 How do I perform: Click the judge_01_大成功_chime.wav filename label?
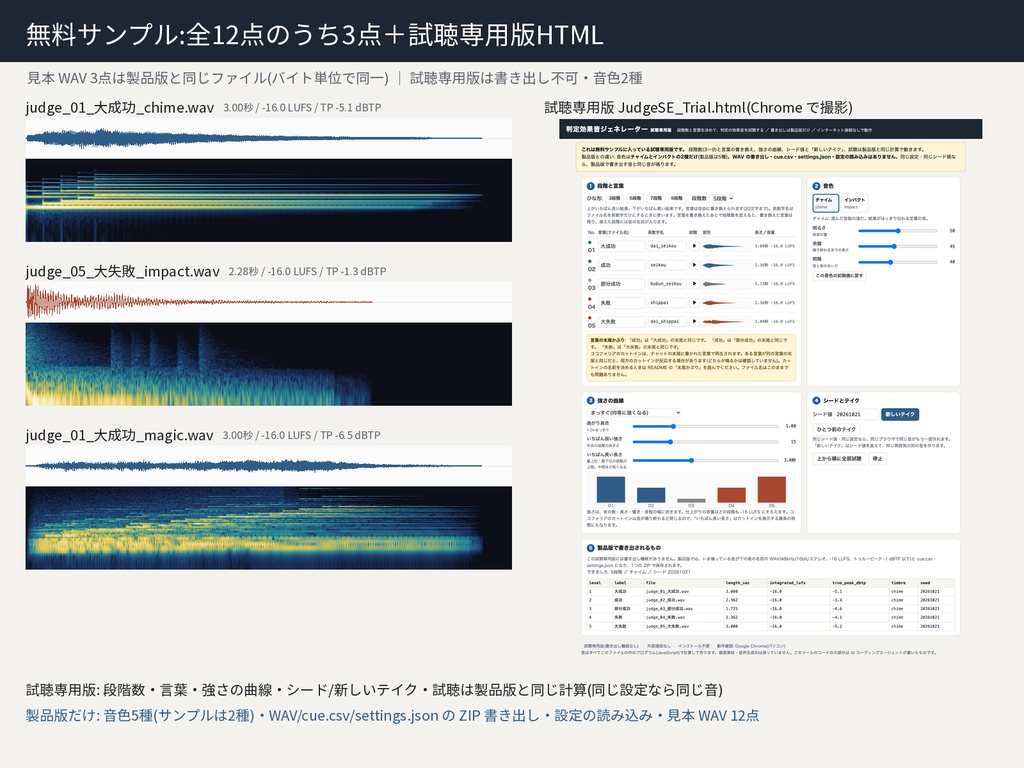tap(120, 108)
